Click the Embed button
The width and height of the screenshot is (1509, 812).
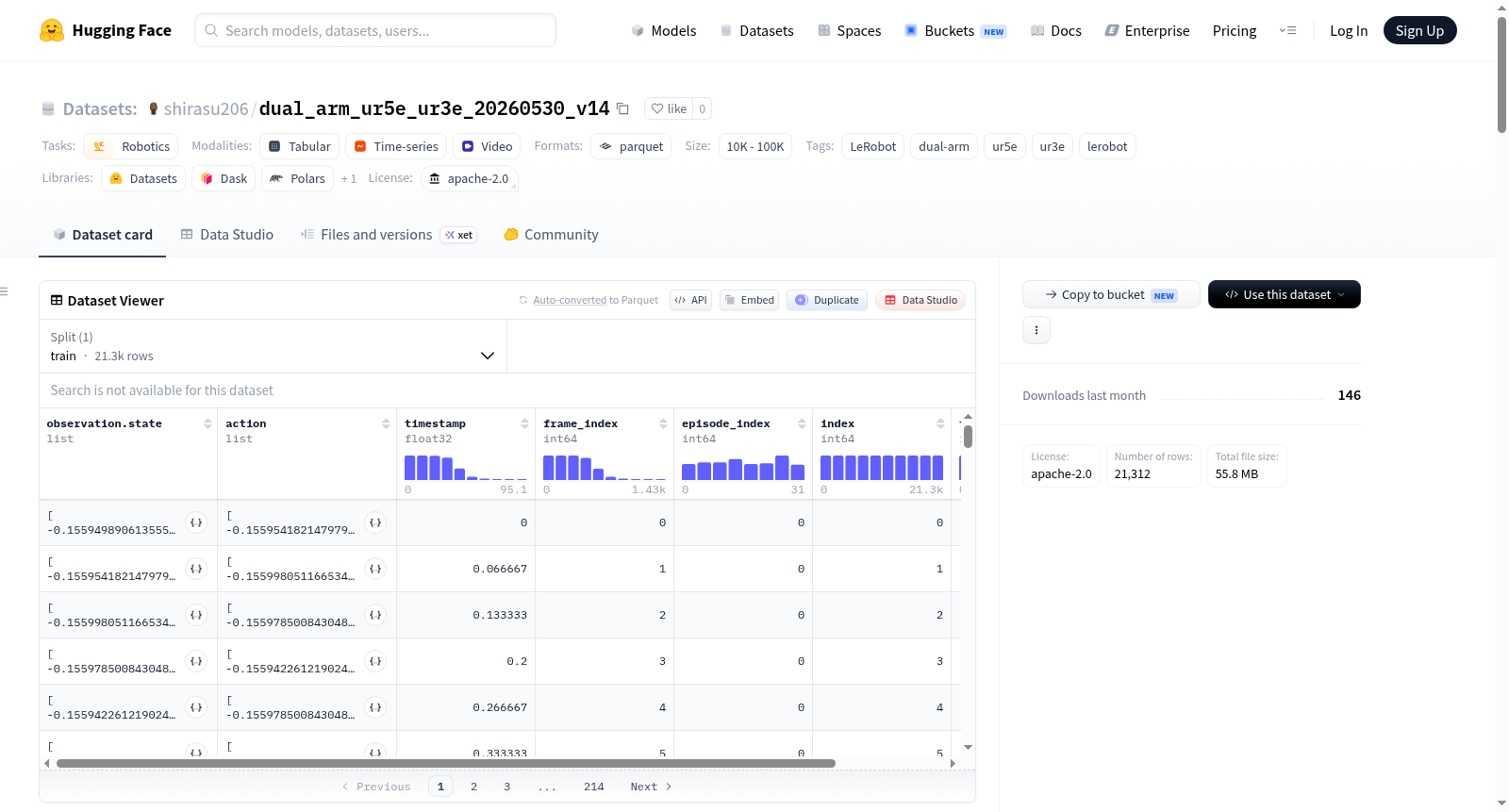click(x=750, y=300)
